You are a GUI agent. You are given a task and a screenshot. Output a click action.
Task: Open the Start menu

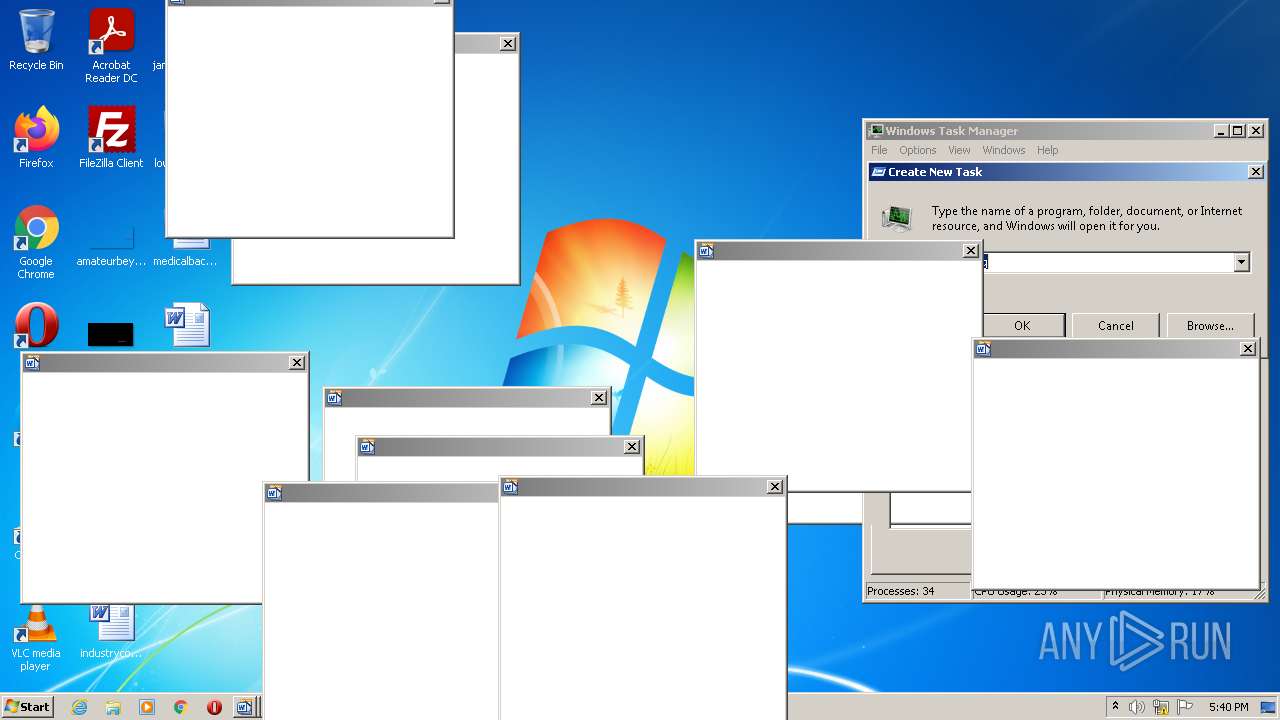(27, 707)
